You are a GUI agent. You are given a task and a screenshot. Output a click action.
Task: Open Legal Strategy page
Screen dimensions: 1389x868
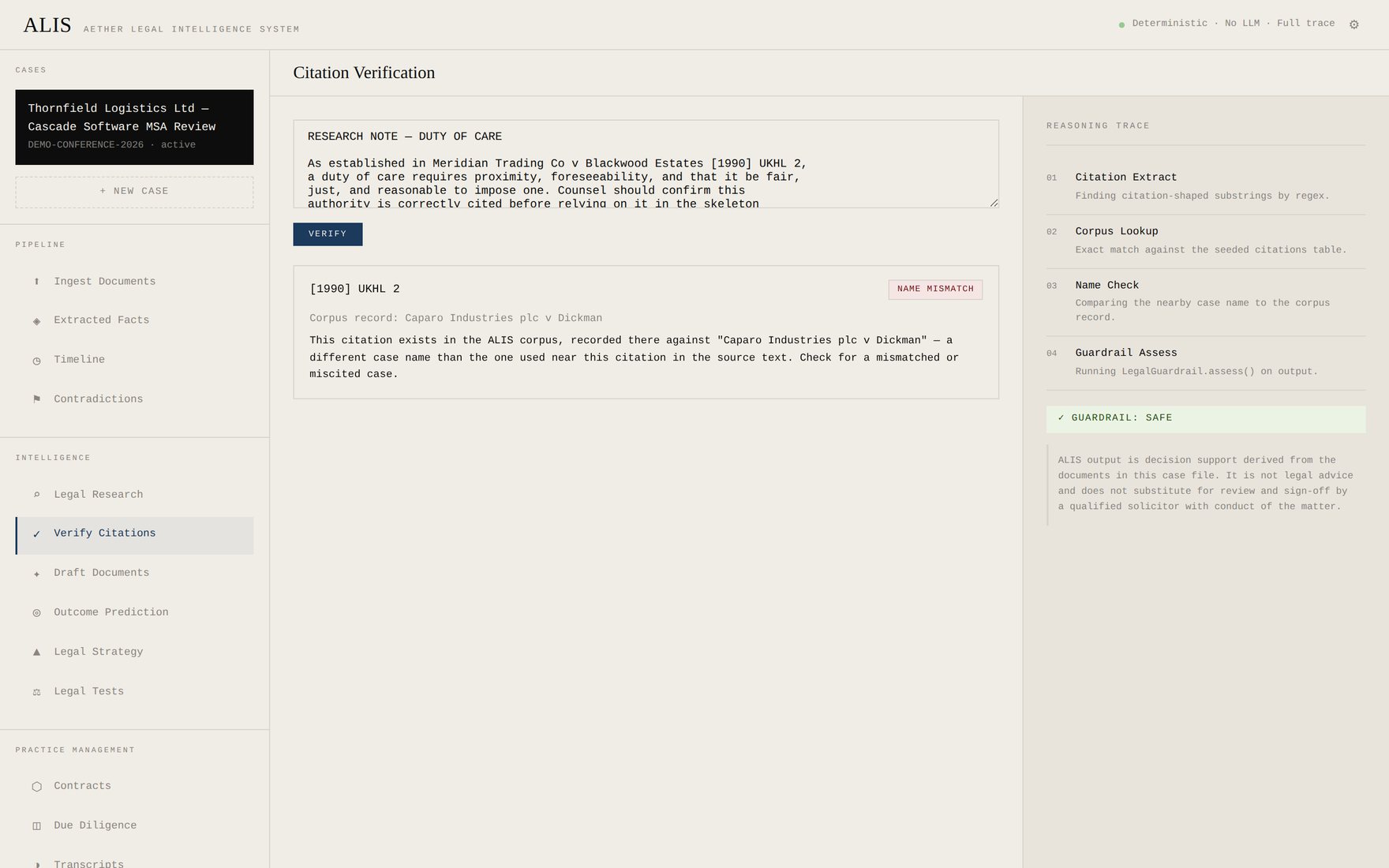134,652
